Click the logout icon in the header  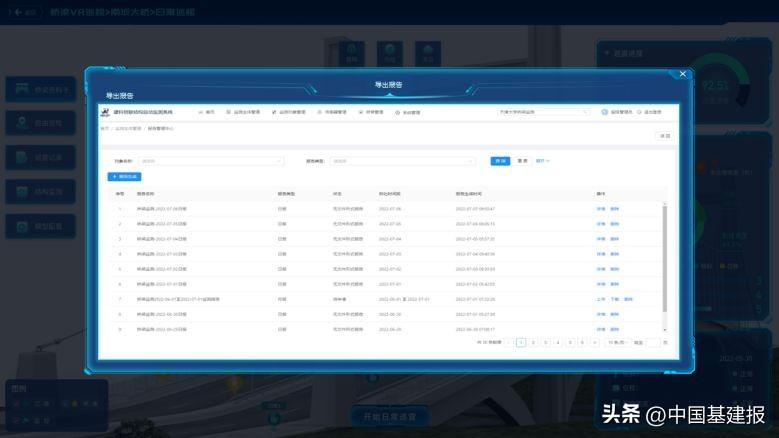[639, 112]
